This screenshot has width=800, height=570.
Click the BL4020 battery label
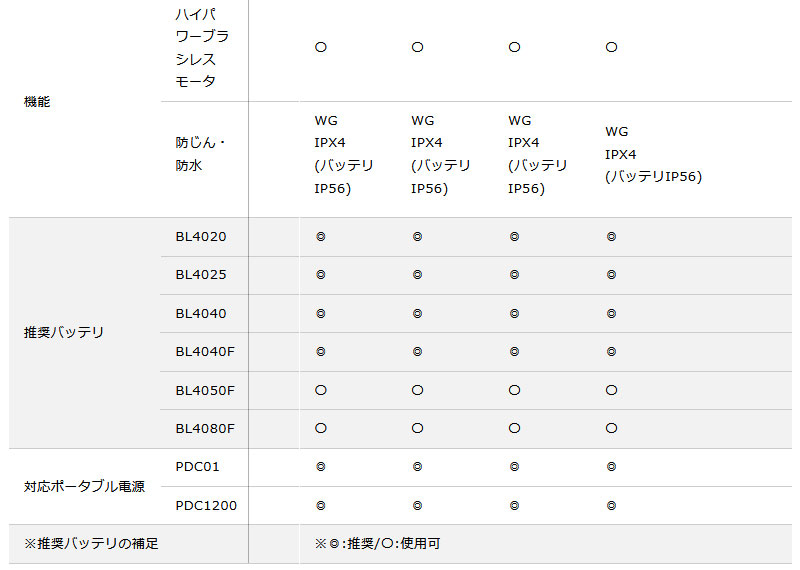[x=201, y=237]
